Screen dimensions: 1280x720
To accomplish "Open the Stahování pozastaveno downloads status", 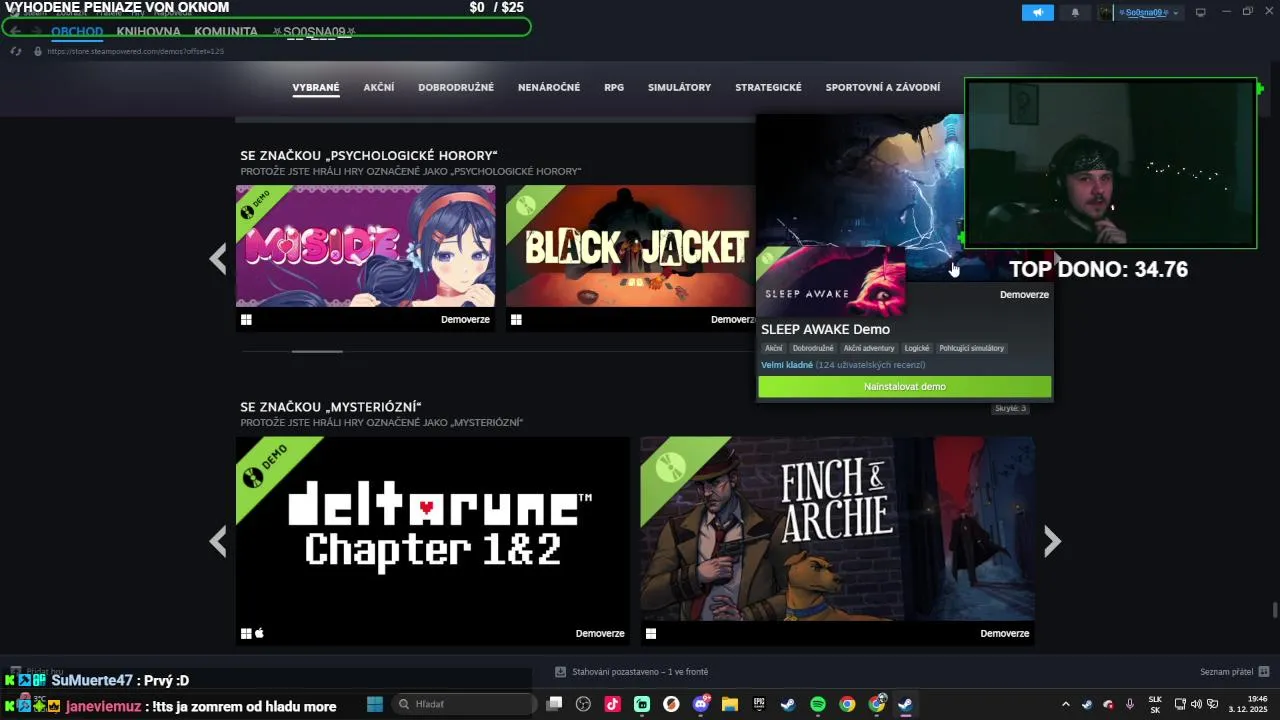I will pos(632,672).
